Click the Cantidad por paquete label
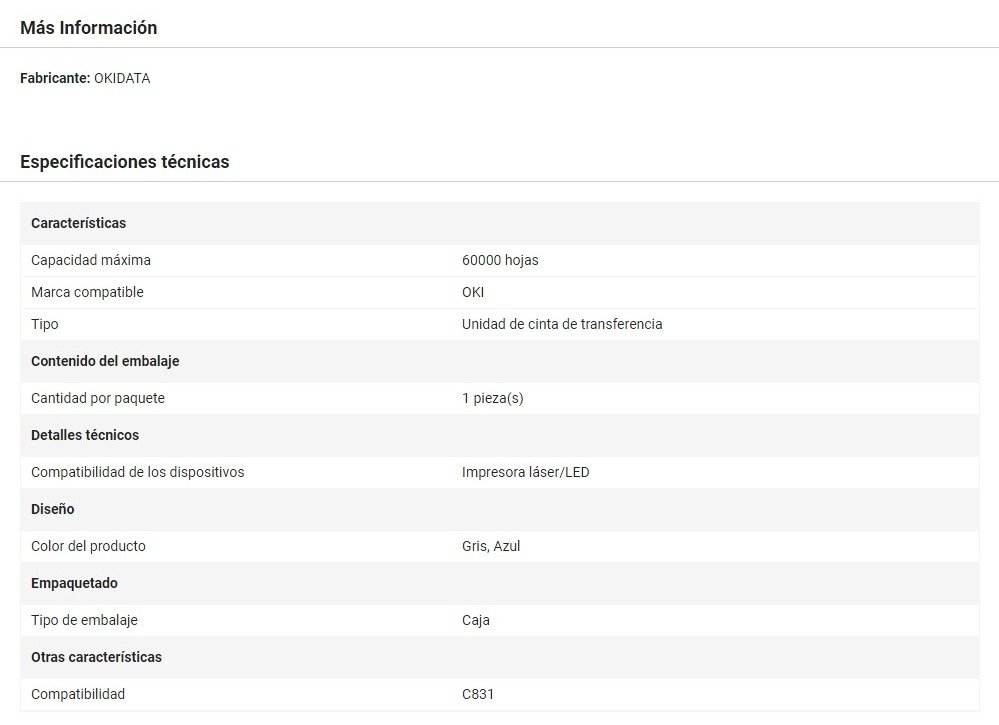The width and height of the screenshot is (999, 725). coord(98,398)
